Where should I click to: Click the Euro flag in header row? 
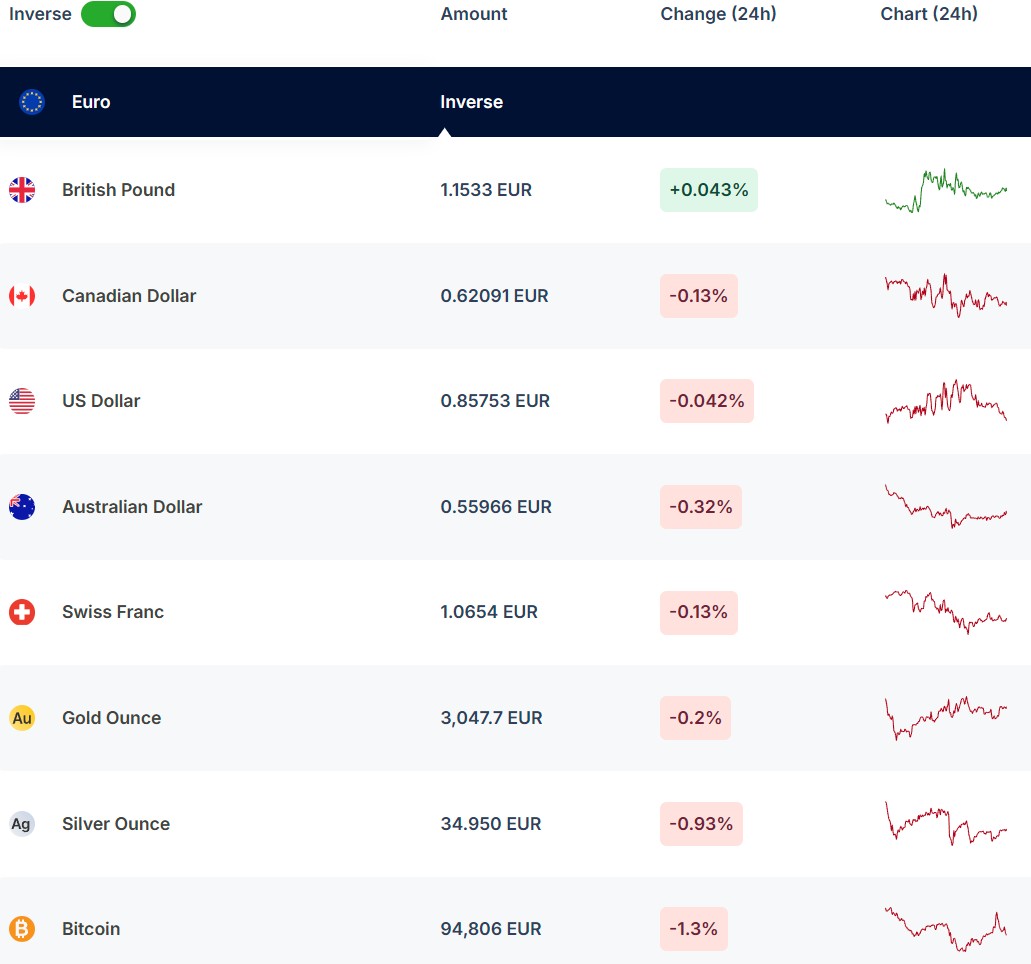(32, 102)
